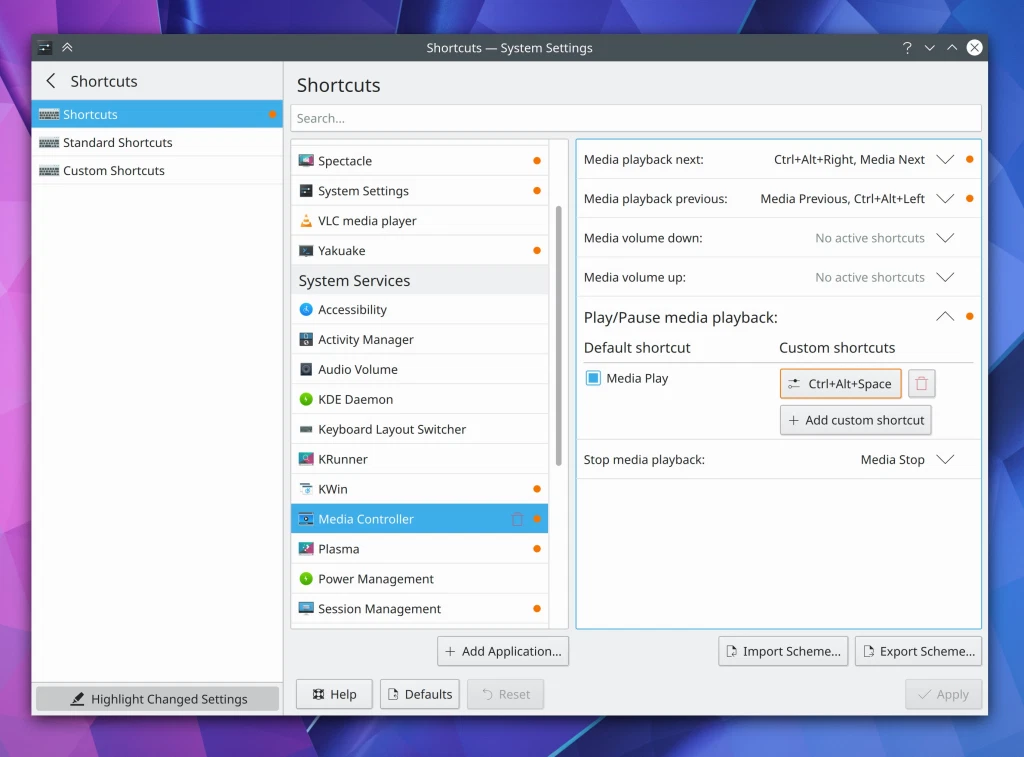
Task: Click the Audio Volume speaker icon
Action: (306, 369)
